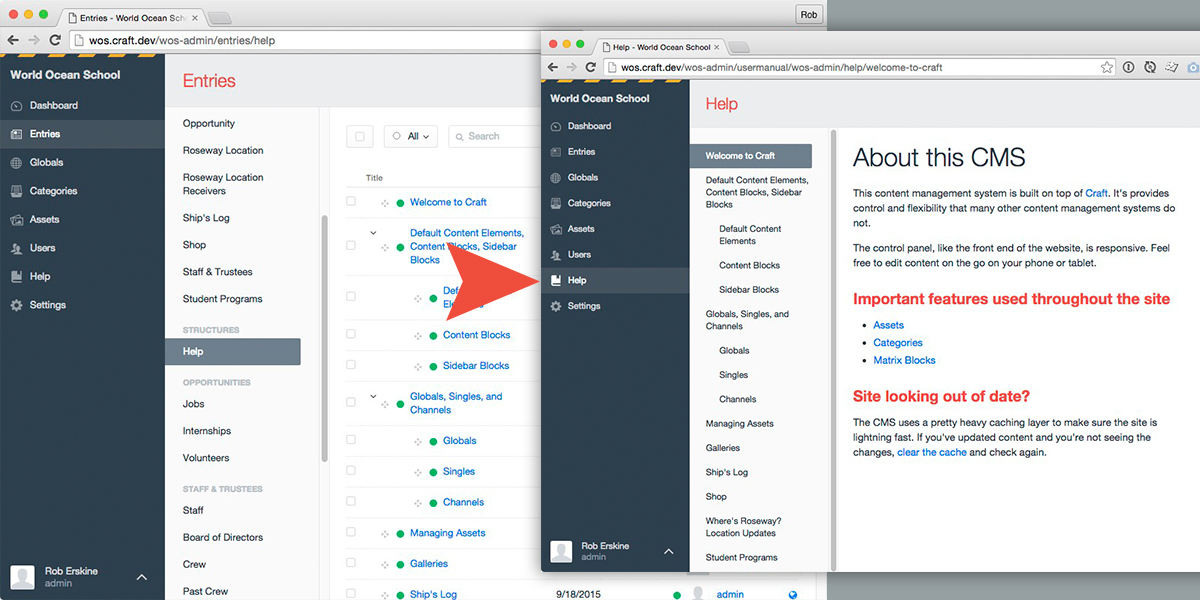The image size is (1200, 600).
Task: Select Welcome to Craft in help navigation
Action: pos(751,156)
